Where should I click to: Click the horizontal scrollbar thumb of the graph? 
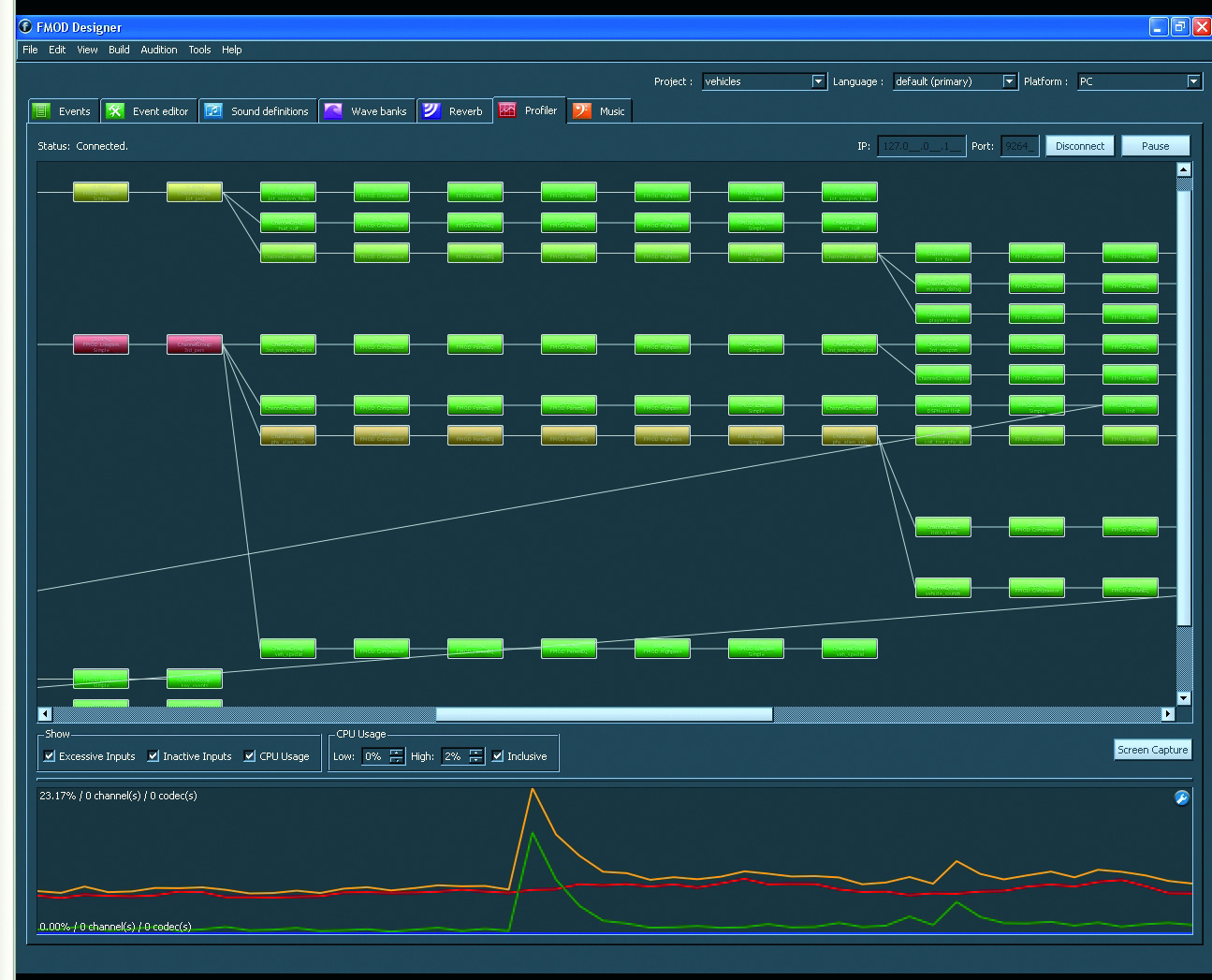click(604, 714)
